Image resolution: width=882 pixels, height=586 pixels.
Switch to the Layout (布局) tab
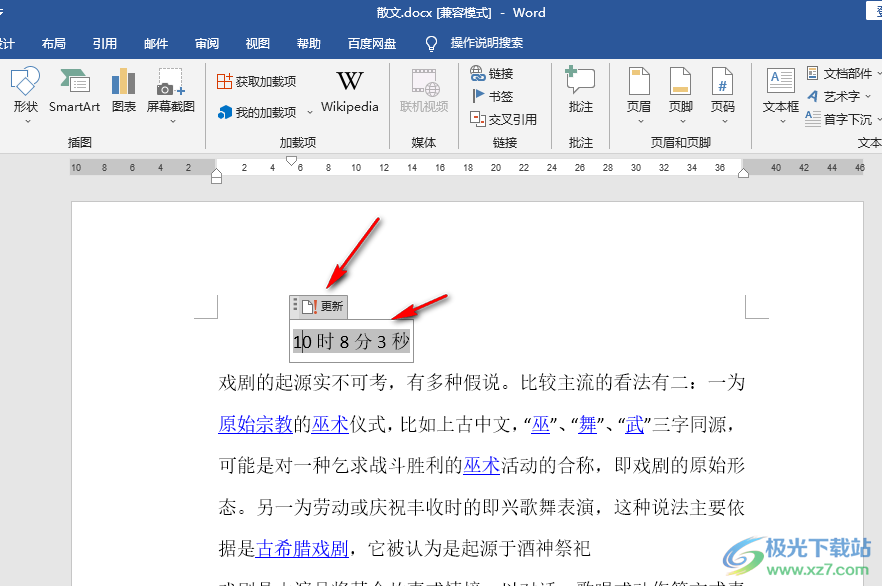click(x=53, y=43)
